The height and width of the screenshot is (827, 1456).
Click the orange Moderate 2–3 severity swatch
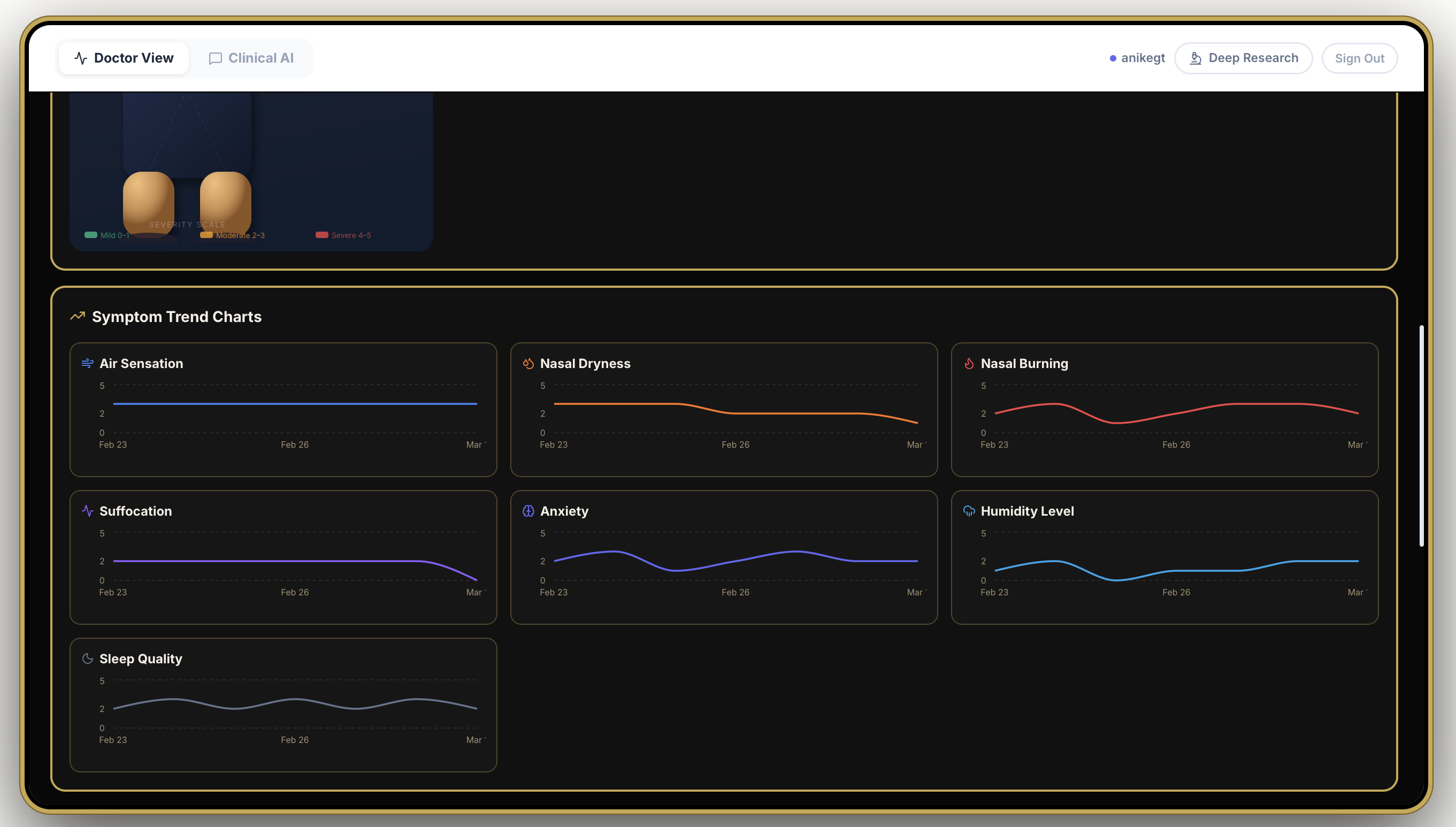coord(206,235)
